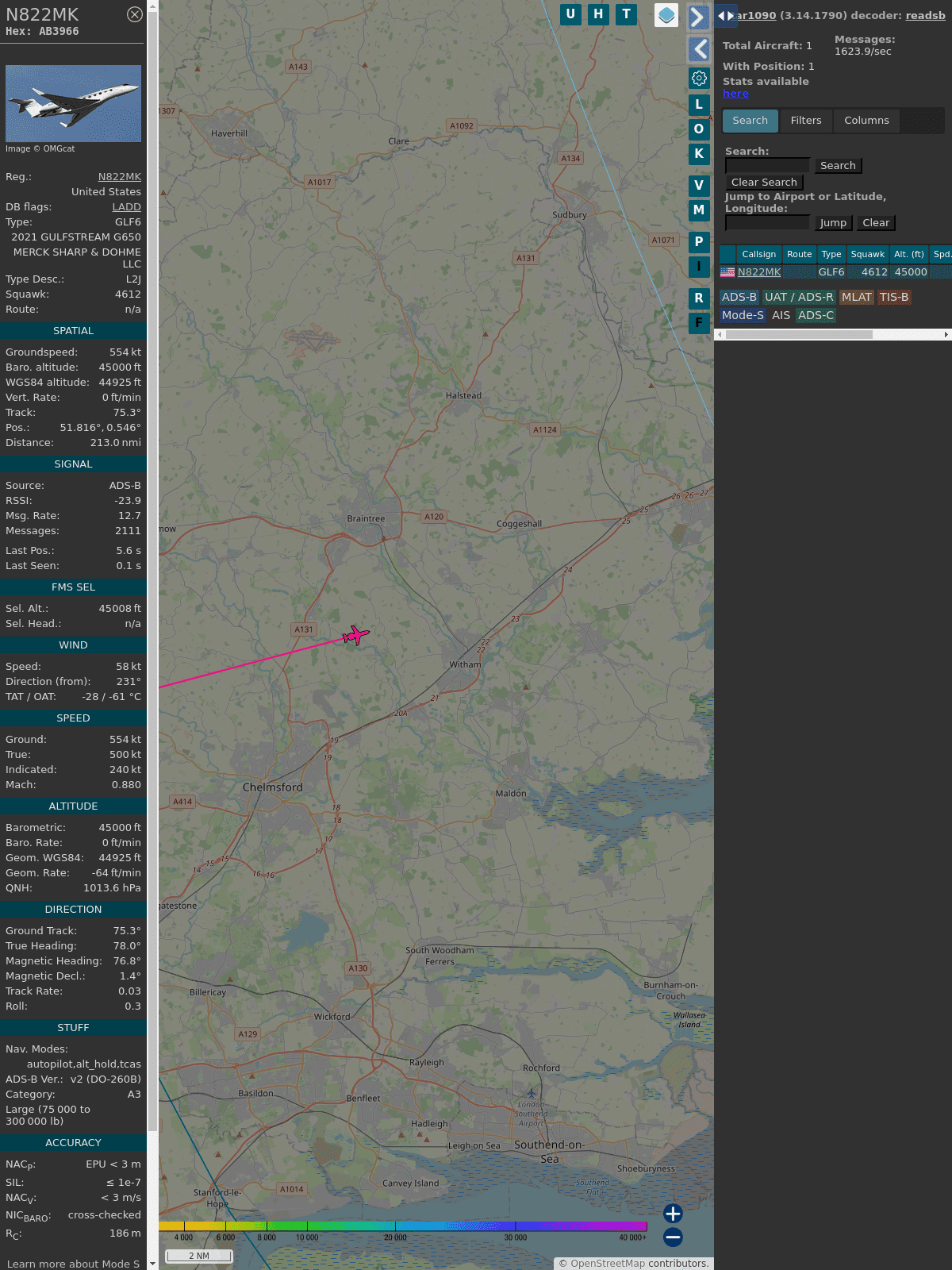952x1270 pixels.
Task: Toggle the V map button
Action: point(699,185)
